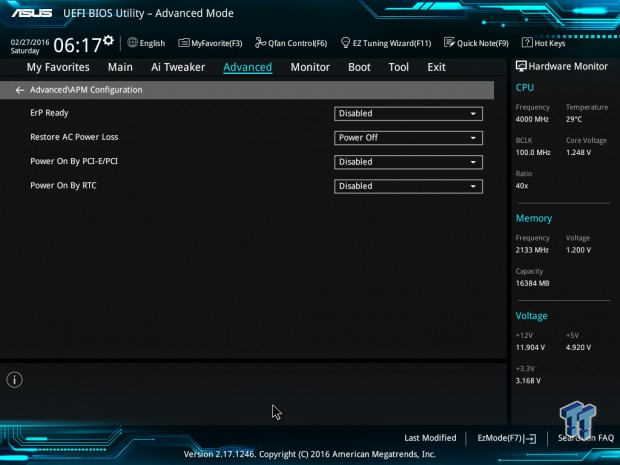Switch to the My Favorites tab
This screenshot has width=620, height=465.
click(58, 67)
